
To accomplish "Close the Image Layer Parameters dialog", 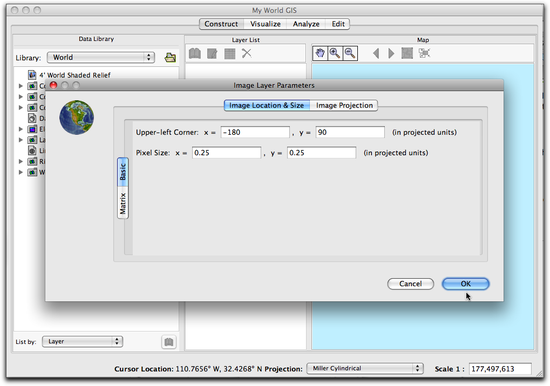I will pyautogui.click(x=53, y=85).
